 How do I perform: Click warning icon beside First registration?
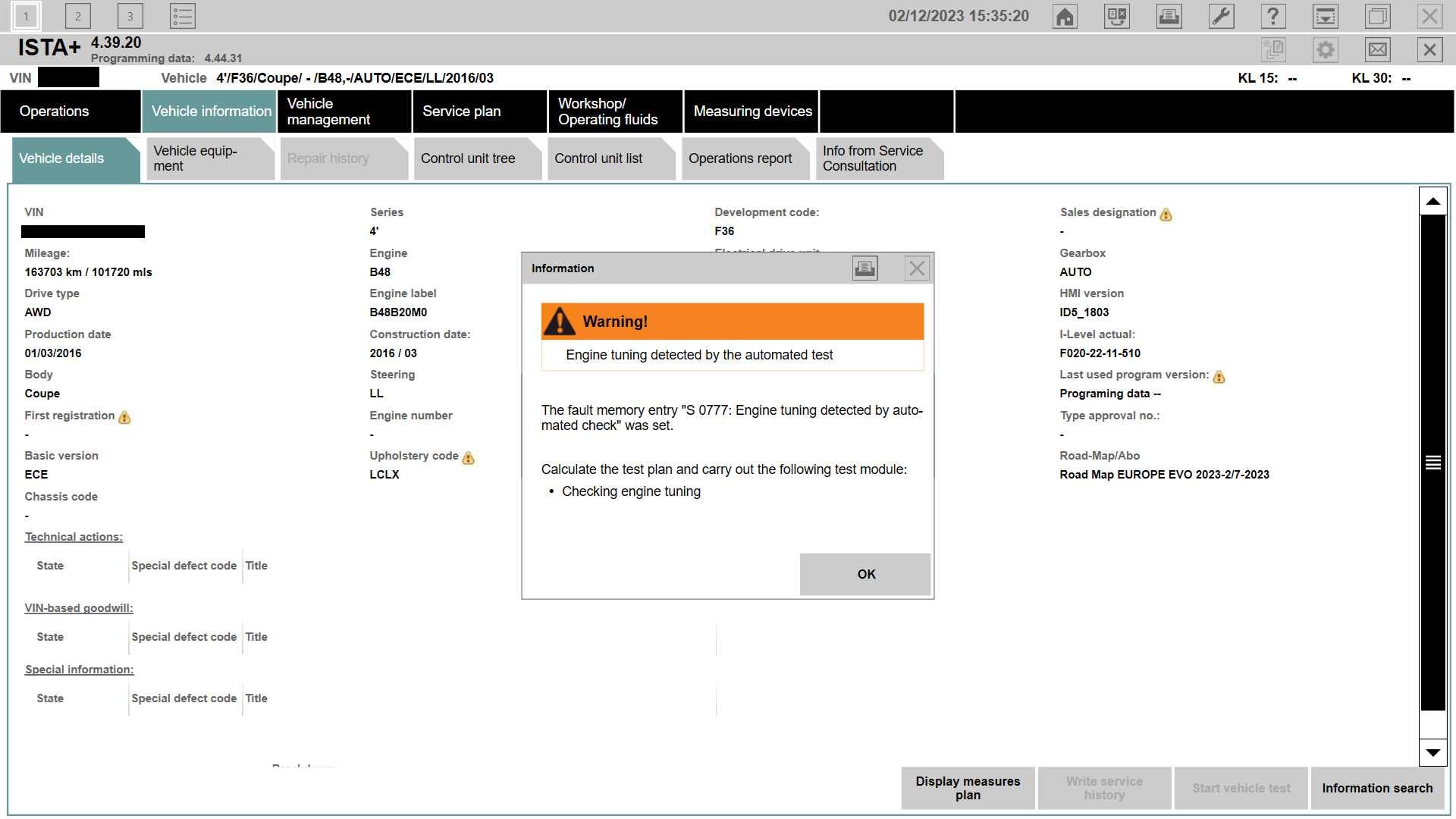coord(124,417)
